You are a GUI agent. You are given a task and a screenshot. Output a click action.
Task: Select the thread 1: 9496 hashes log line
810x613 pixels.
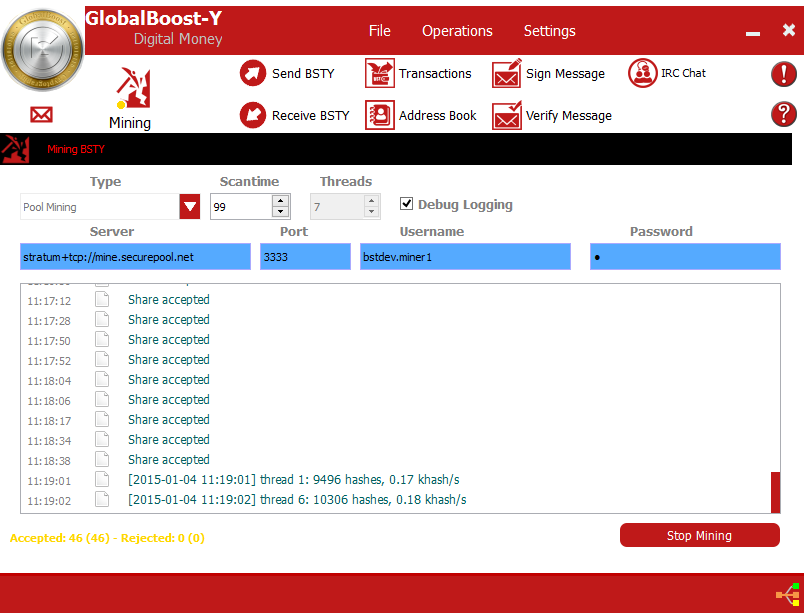pyautogui.click(x=396, y=480)
